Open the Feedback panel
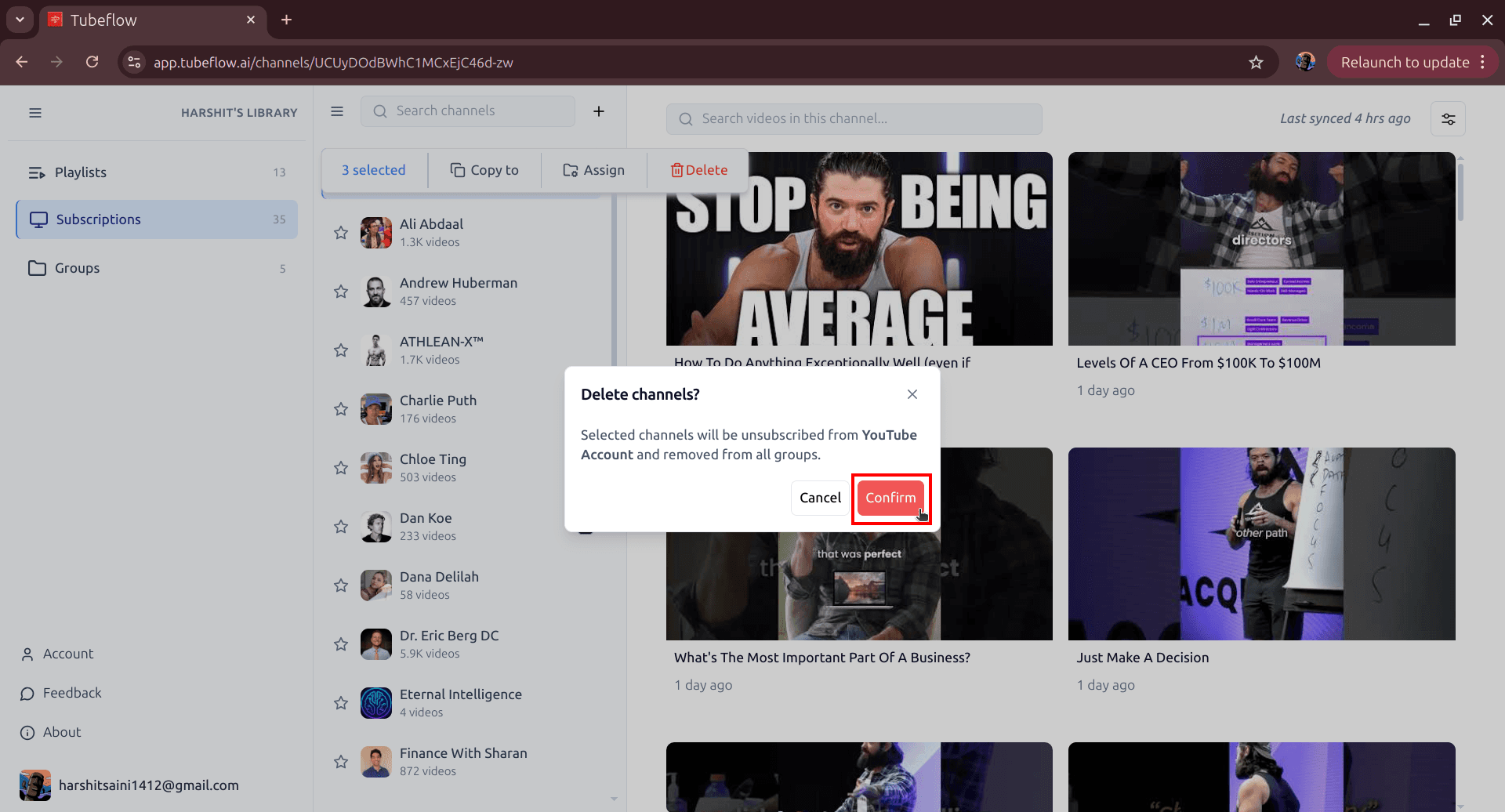 coord(72,692)
